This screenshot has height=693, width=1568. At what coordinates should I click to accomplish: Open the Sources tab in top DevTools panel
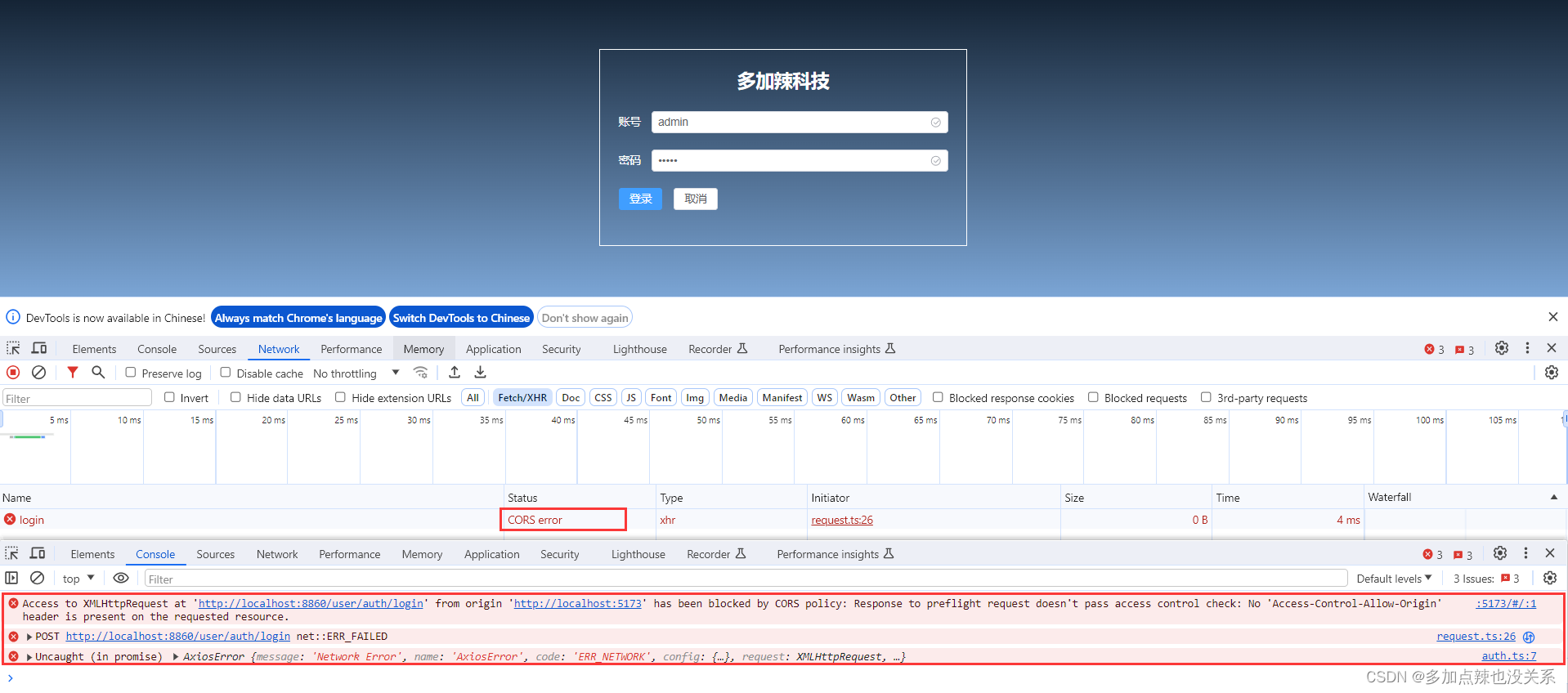click(217, 349)
